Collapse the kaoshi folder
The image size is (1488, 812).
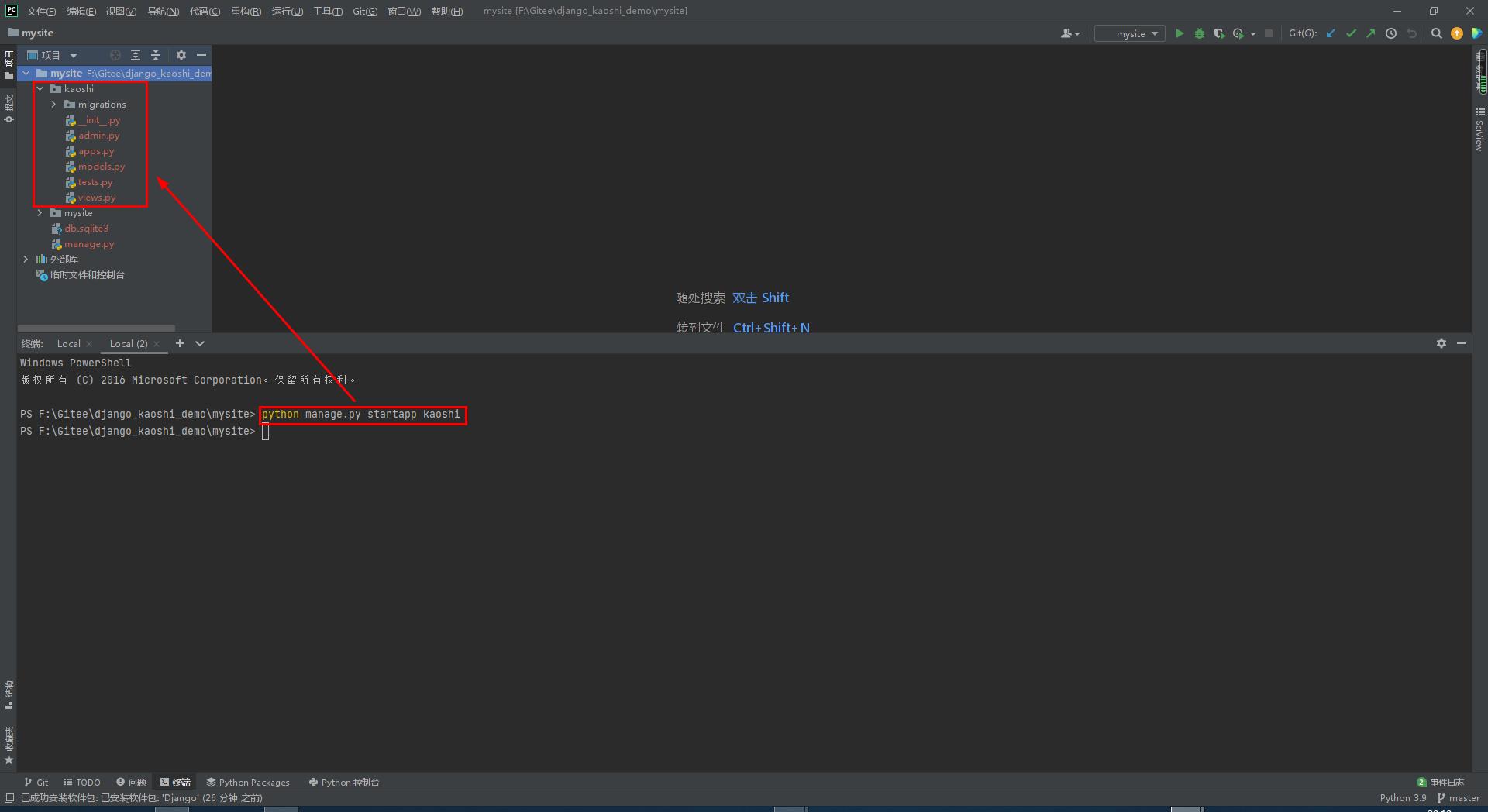tap(40, 89)
